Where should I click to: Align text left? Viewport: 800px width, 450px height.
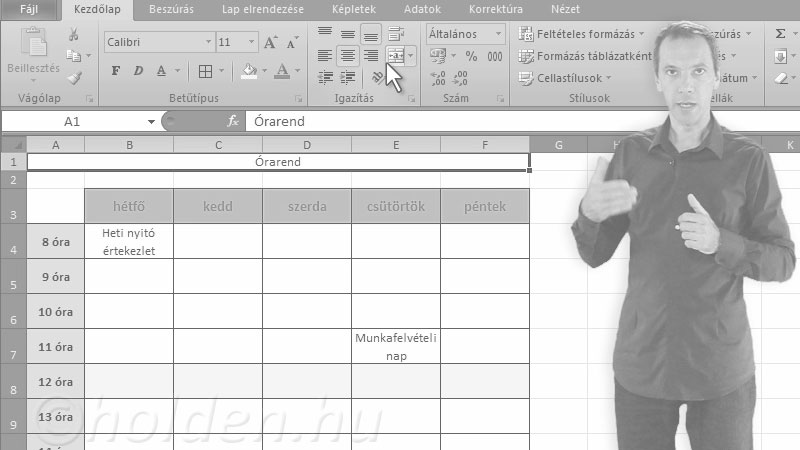pos(325,56)
